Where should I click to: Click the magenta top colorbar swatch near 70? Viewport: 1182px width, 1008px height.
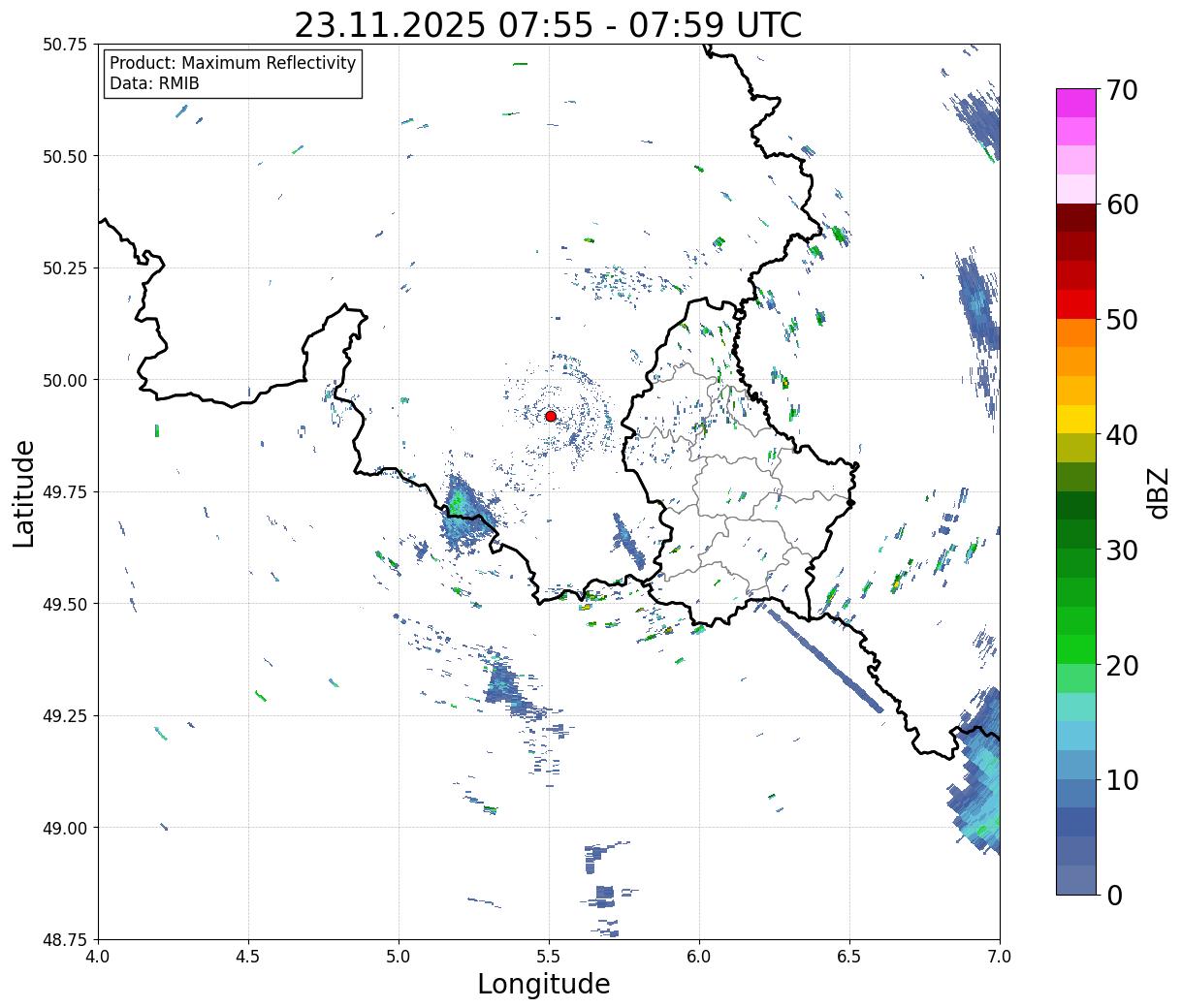pyautogui.click(x=1075, y=103)
